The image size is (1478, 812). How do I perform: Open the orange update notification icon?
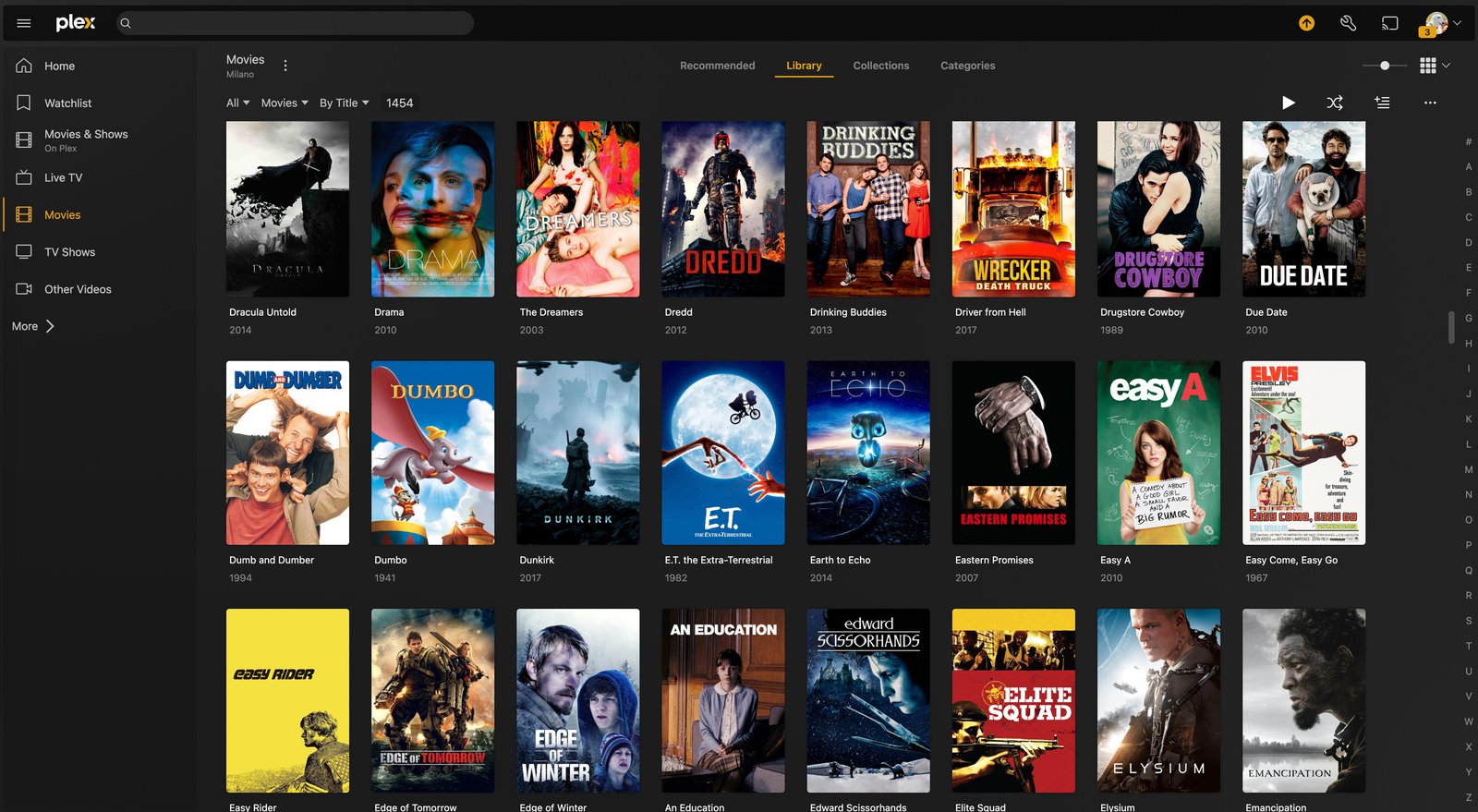click(1306, 23)
